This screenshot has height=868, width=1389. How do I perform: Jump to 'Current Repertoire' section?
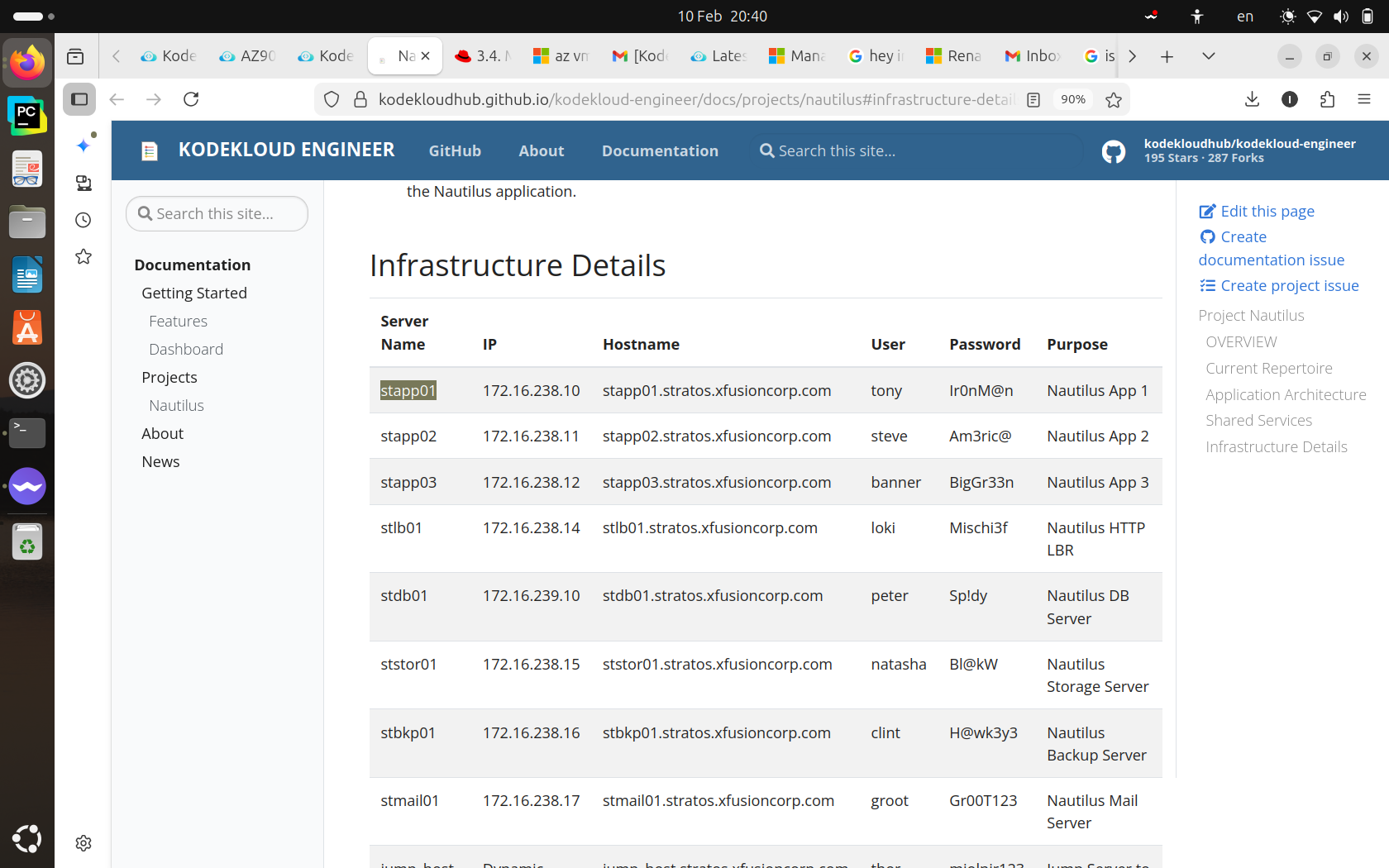pyautogui.click(x=1269, y=369)
